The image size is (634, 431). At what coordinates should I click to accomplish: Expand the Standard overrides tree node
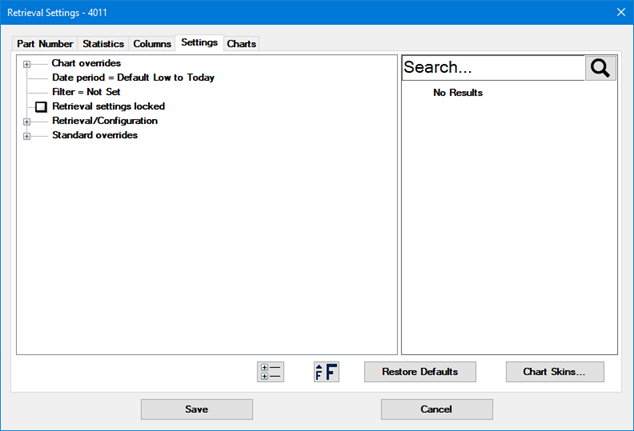coord(27,136)
